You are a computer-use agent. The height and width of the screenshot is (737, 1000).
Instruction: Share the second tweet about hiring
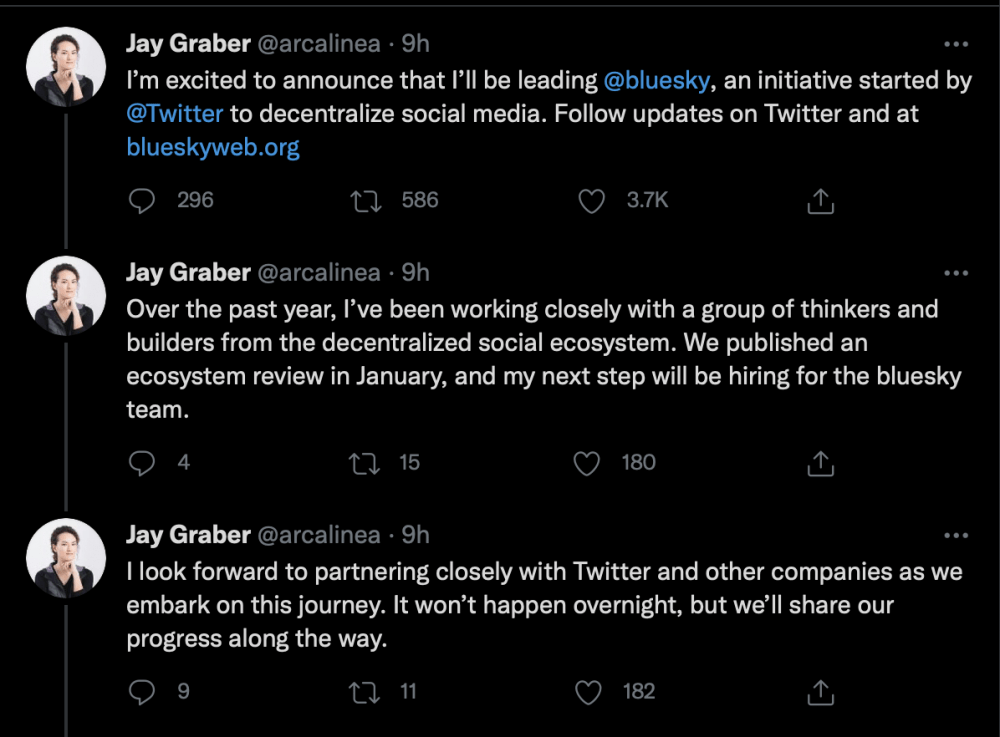(x=820, y=463)
